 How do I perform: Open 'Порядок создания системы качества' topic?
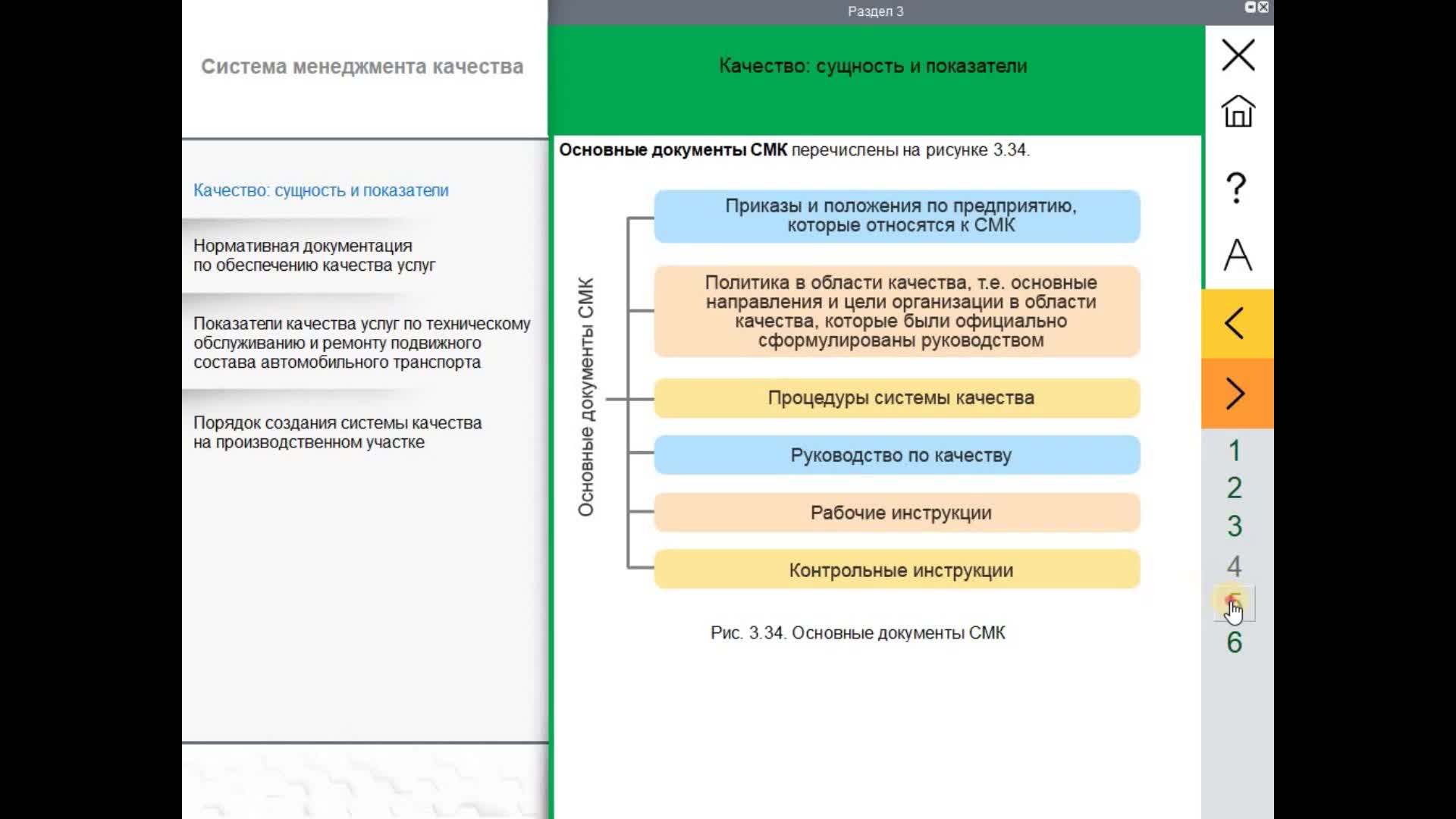coord(337,432)
